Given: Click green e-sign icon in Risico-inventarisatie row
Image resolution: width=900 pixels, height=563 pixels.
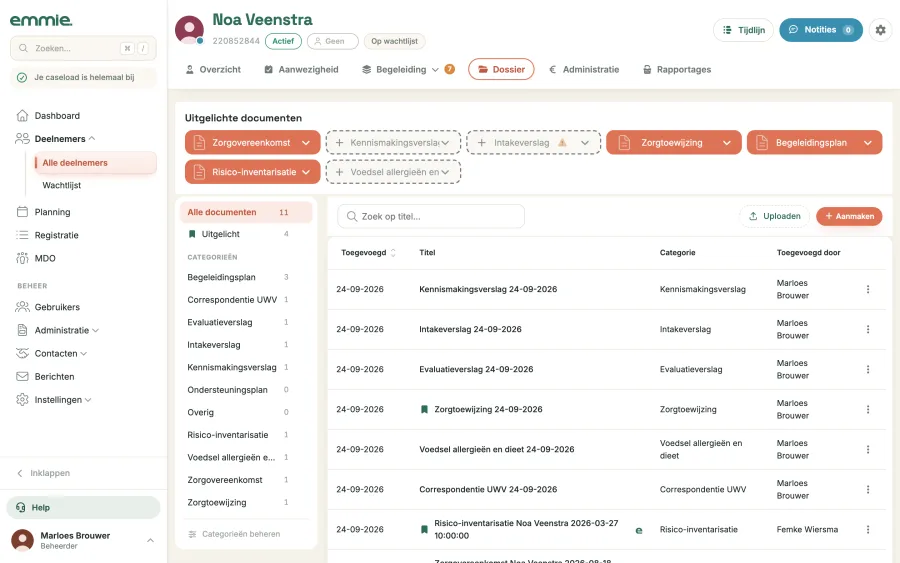Looking at the screenshot, I should tap(639, 530).
